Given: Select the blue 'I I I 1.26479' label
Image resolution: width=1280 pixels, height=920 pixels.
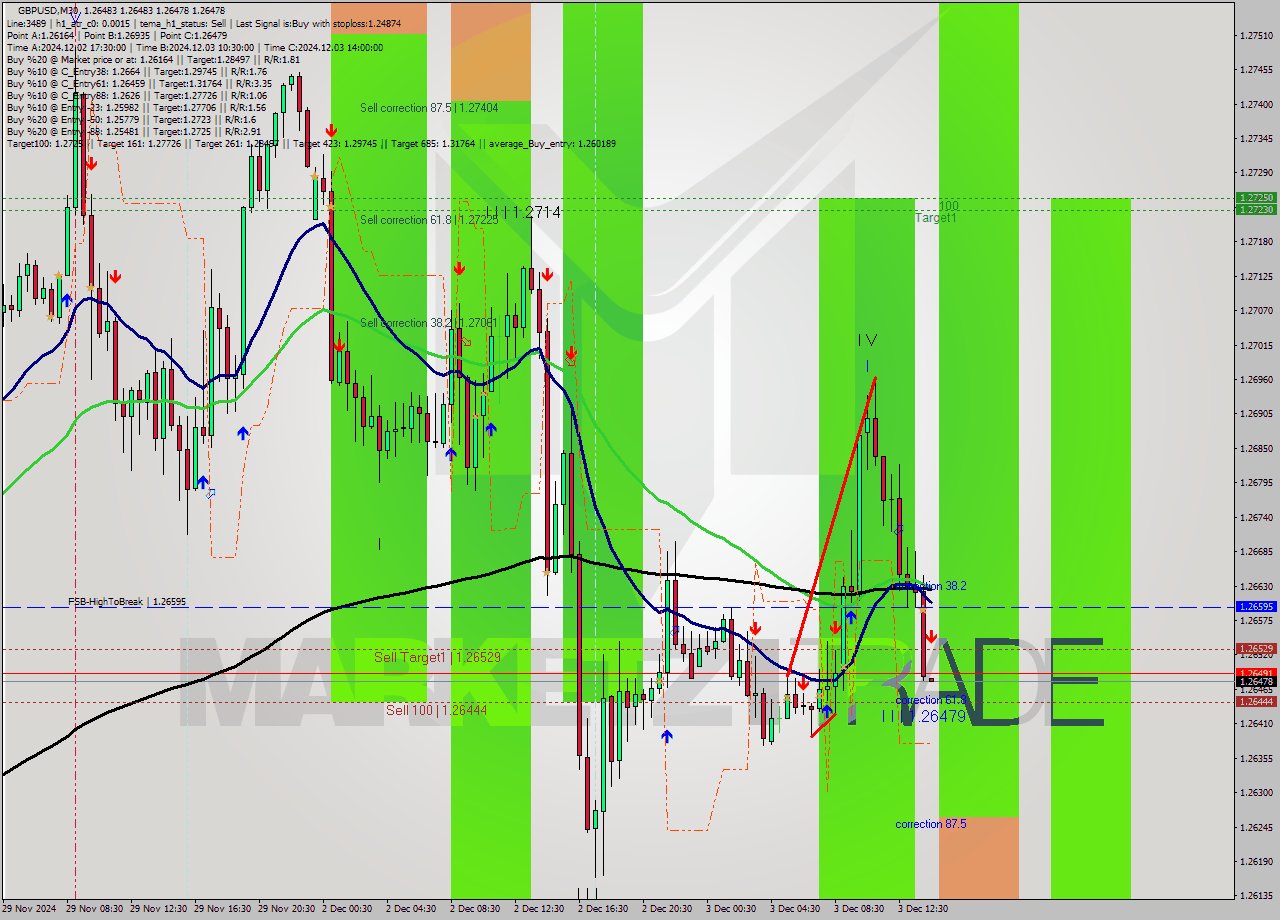Looking at the screenshot, I should click(x=925, y=716).
